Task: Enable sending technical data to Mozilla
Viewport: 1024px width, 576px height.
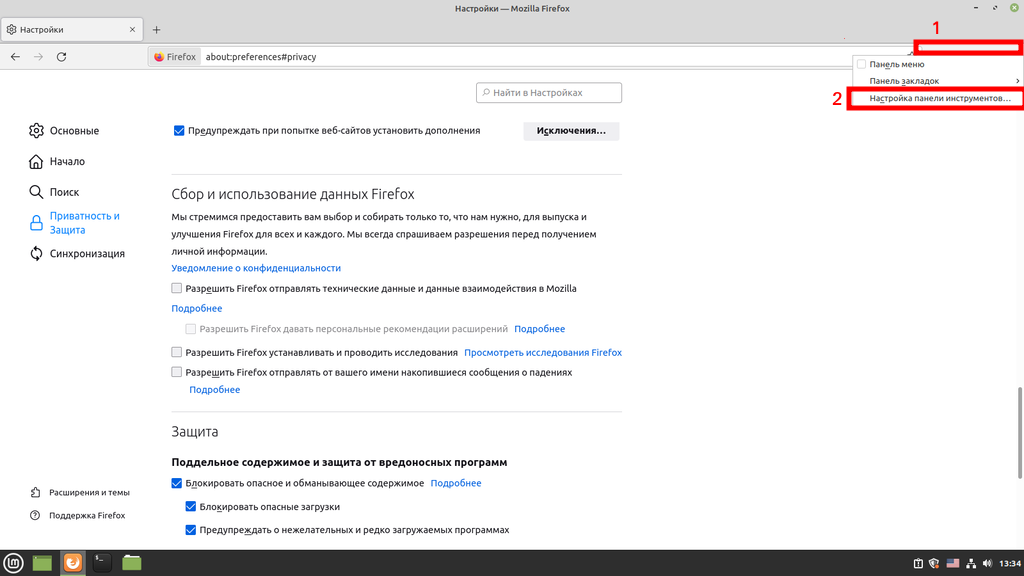Action: tap(177, 288)
